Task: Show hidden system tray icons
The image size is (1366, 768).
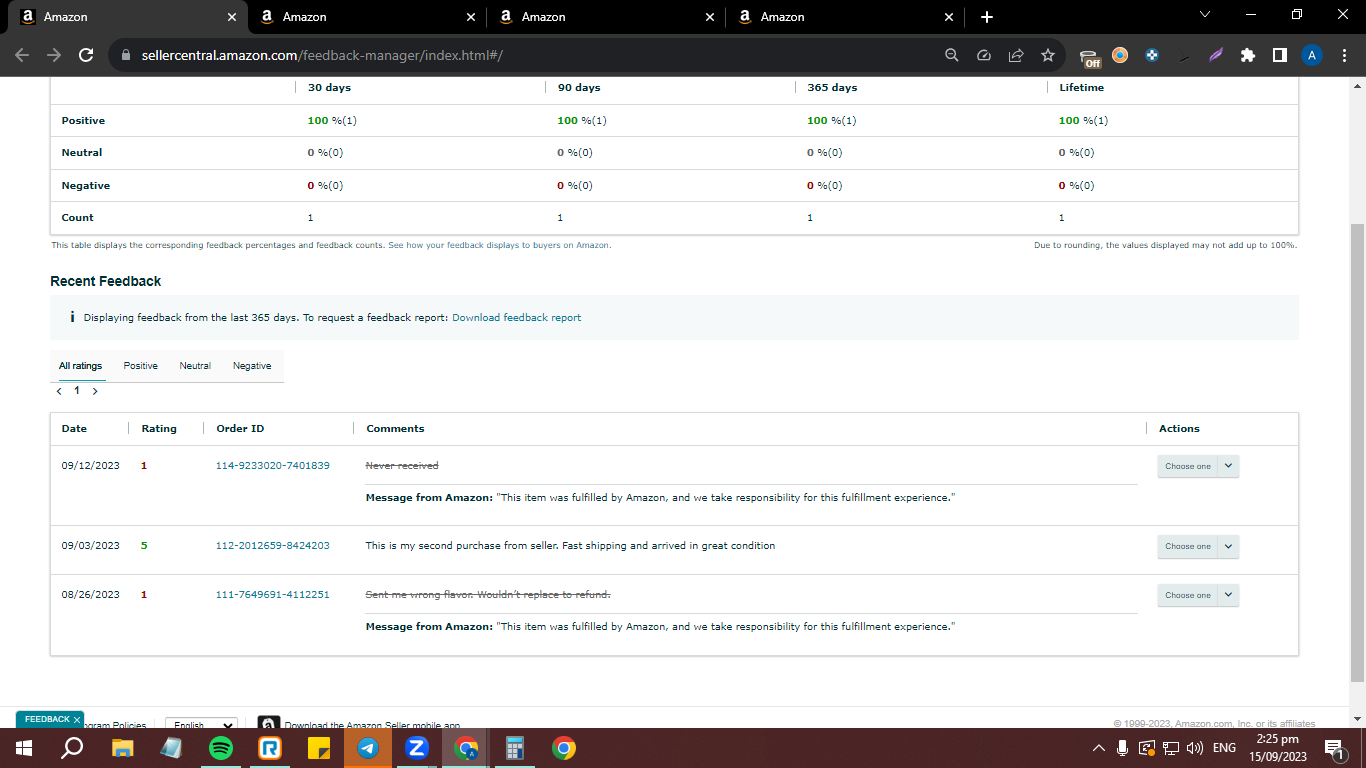Action: [x=1099, y=748]
